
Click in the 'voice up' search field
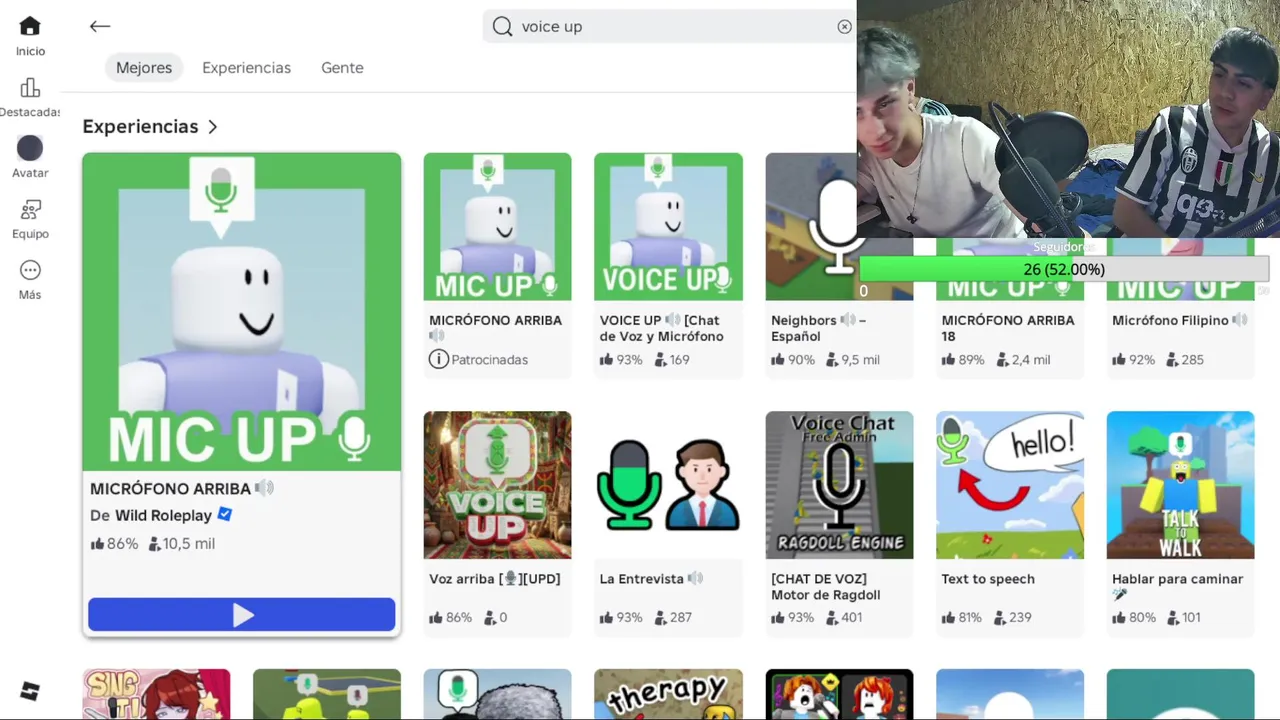(x=670, y=27)
